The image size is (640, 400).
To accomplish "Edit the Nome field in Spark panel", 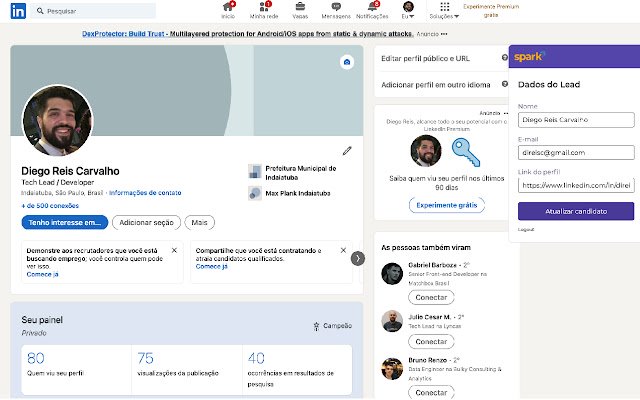I will click(576, 120).
